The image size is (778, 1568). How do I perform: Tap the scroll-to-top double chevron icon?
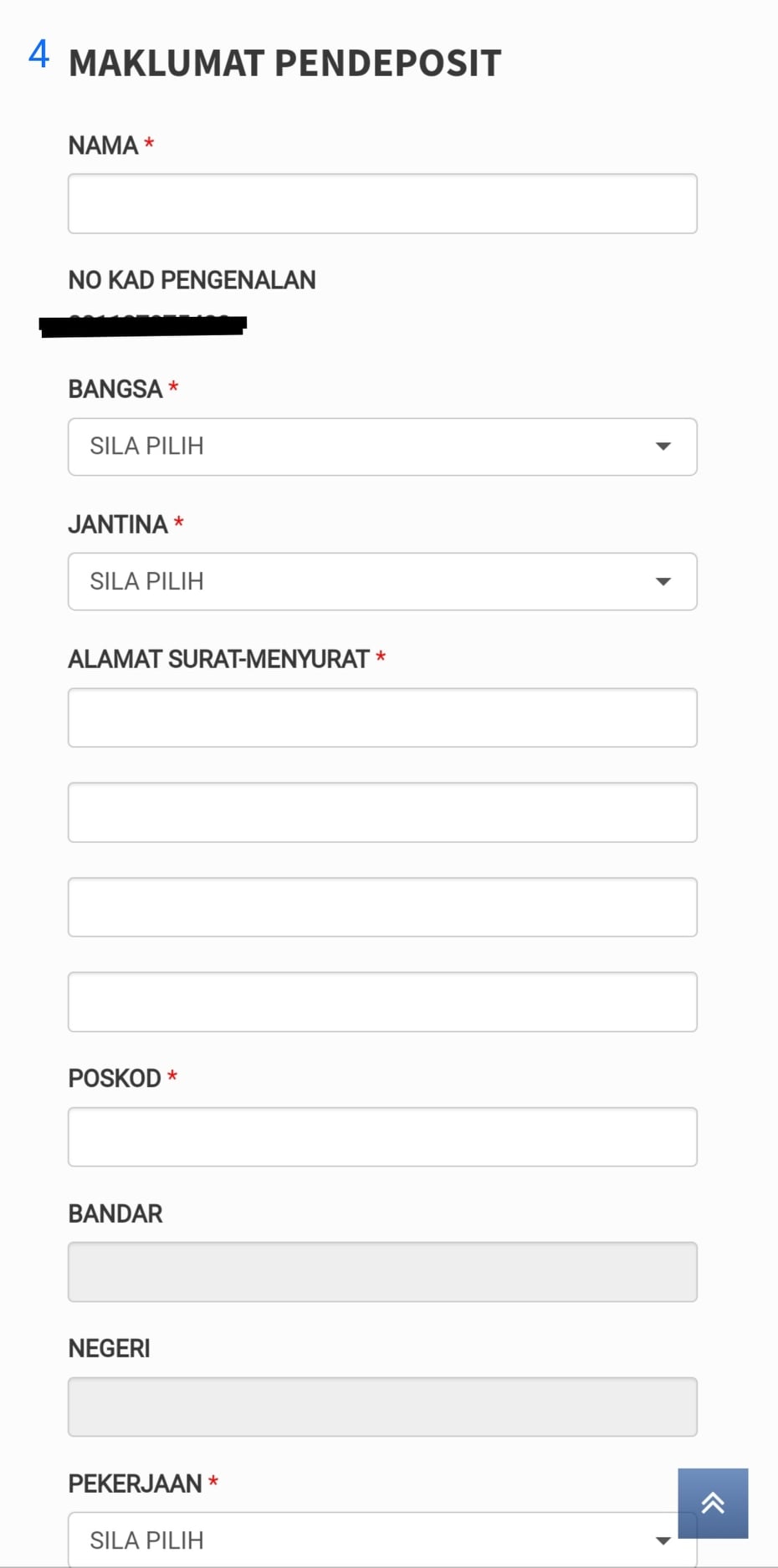713,1503
